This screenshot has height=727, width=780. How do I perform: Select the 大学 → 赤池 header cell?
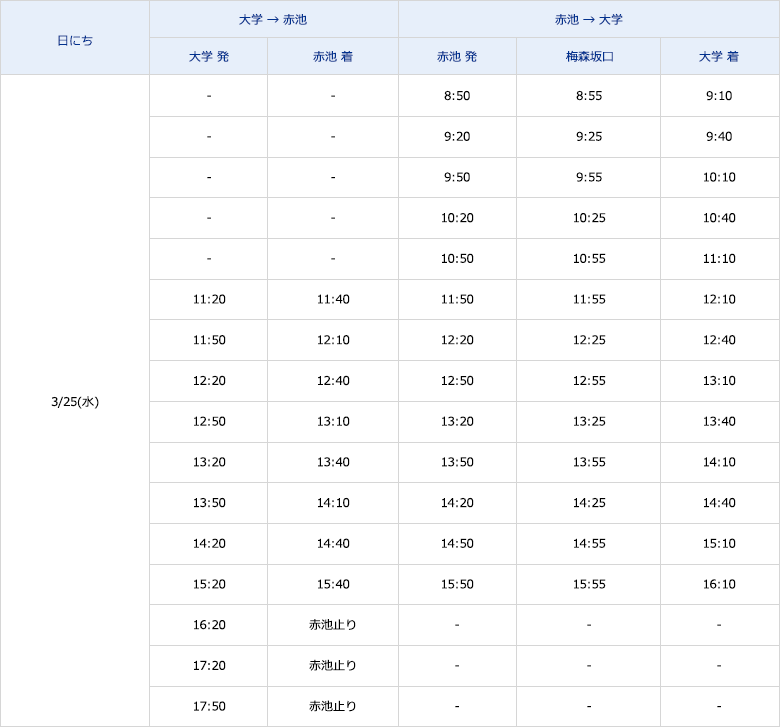pos(273,19)
